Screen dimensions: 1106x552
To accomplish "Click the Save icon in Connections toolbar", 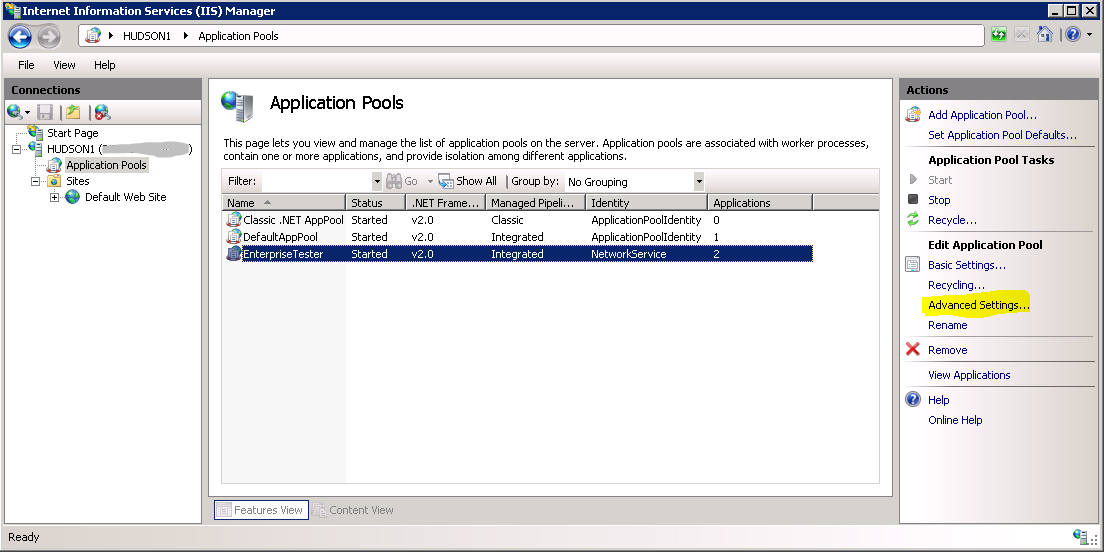I will tap(45, 112).
